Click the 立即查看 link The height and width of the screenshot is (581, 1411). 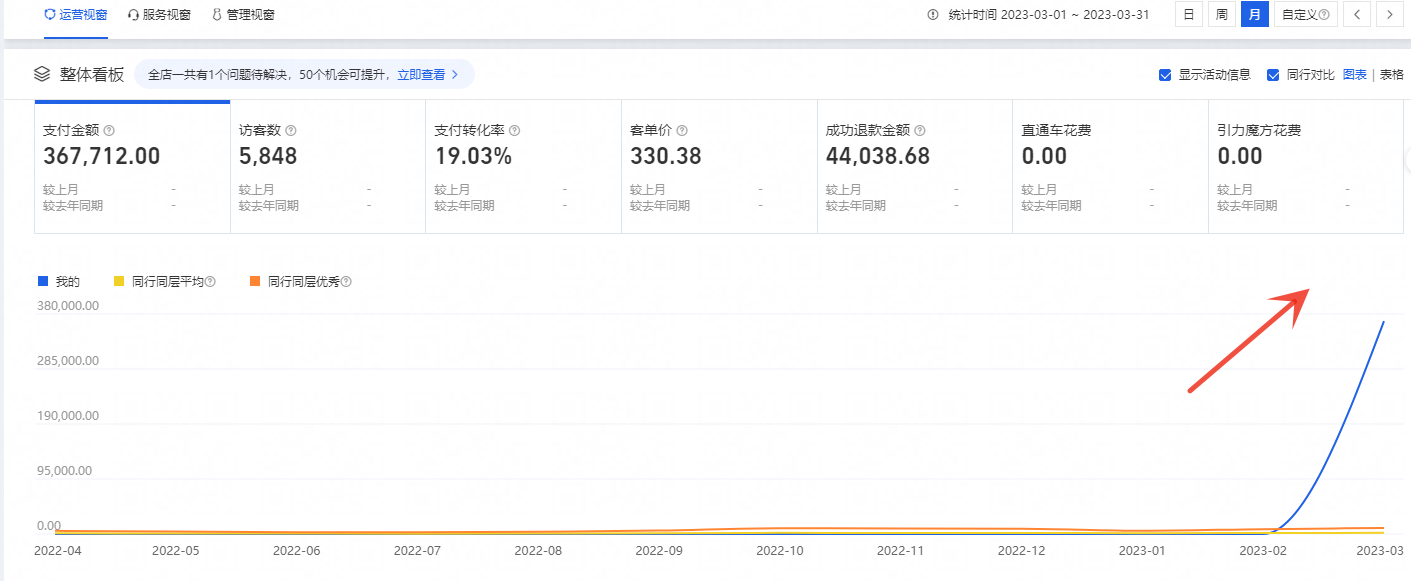click(x=427, y=74)
